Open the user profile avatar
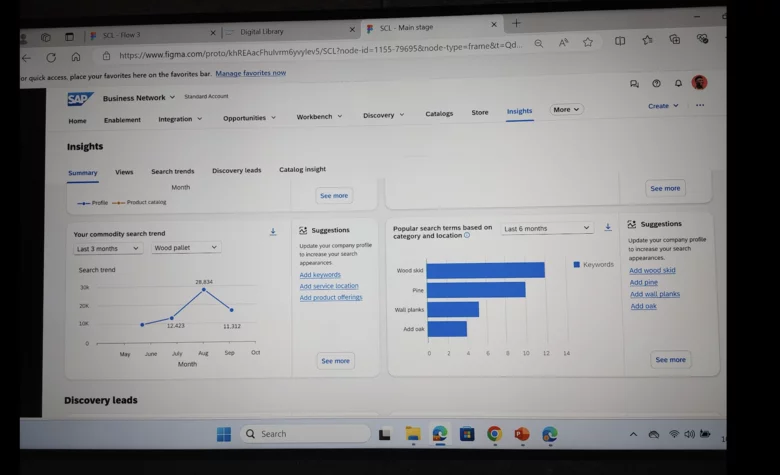 [699, 82]
